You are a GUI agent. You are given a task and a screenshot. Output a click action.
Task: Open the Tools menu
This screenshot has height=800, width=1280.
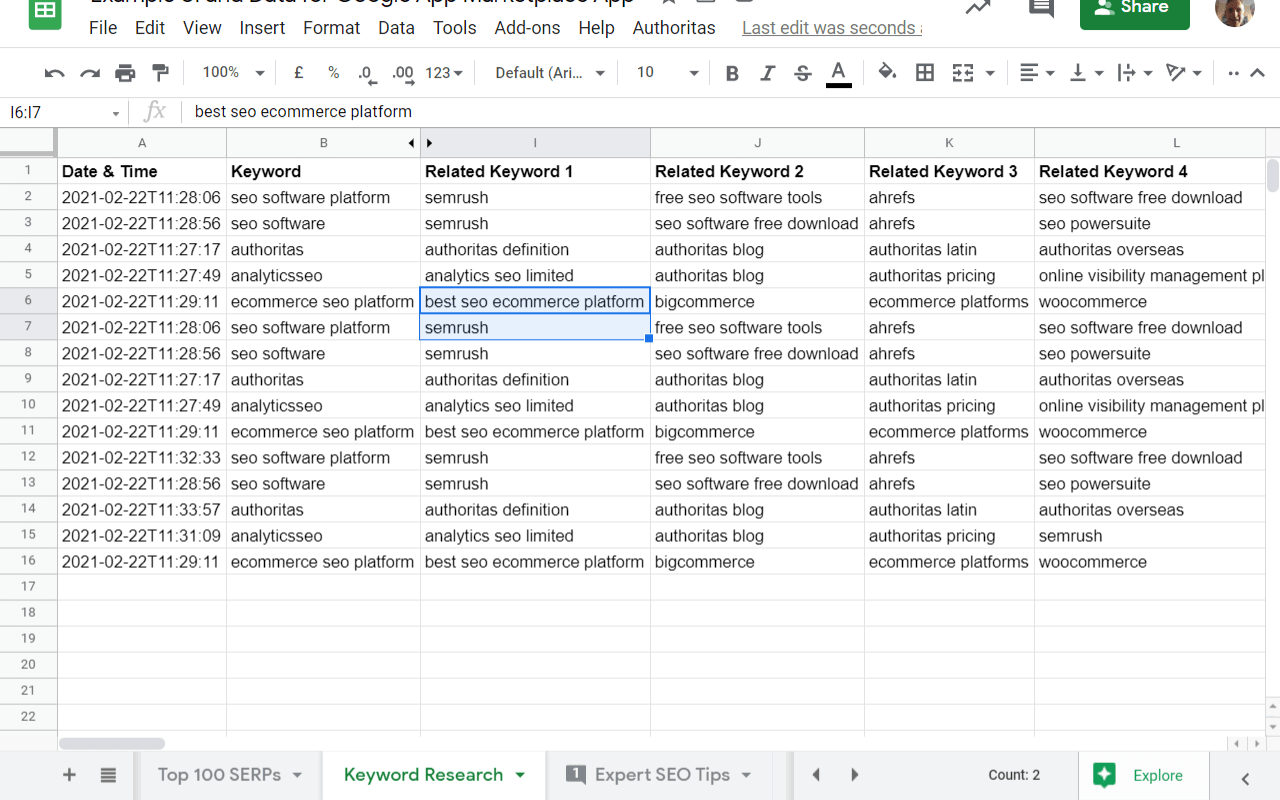tap(455, 28)
